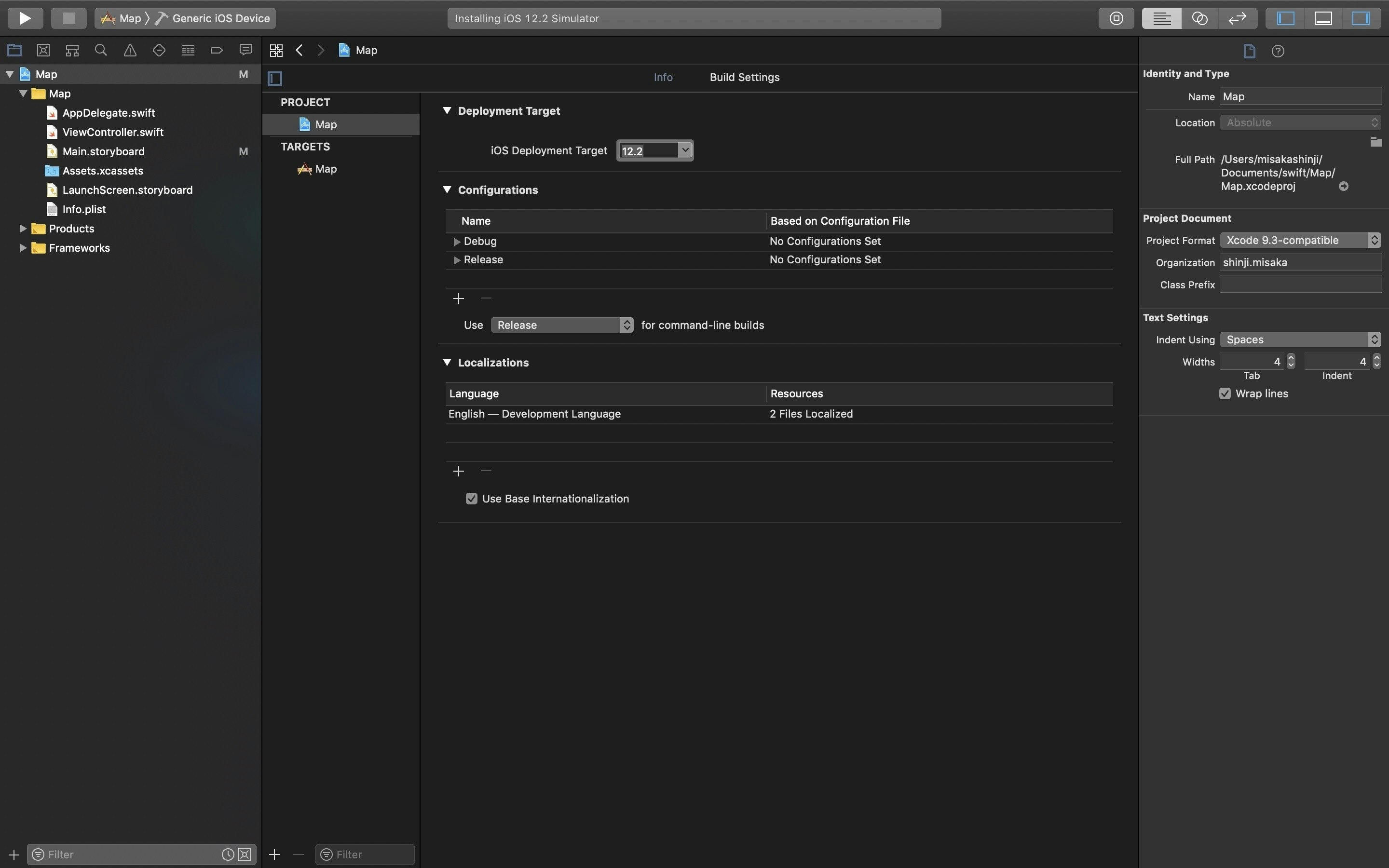Image resolution: width=1389 pixels, height=868 pixels.
Task: Choose a new location via folder icon
Action: (x=1376, y=142)
